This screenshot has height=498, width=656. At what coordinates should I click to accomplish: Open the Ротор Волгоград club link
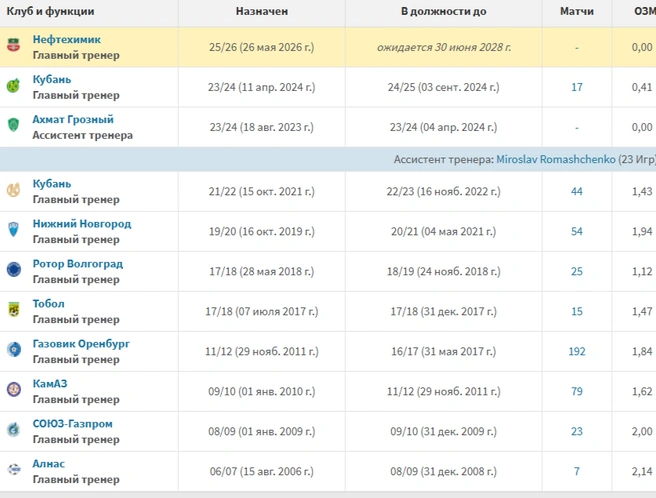coord(78,264)
